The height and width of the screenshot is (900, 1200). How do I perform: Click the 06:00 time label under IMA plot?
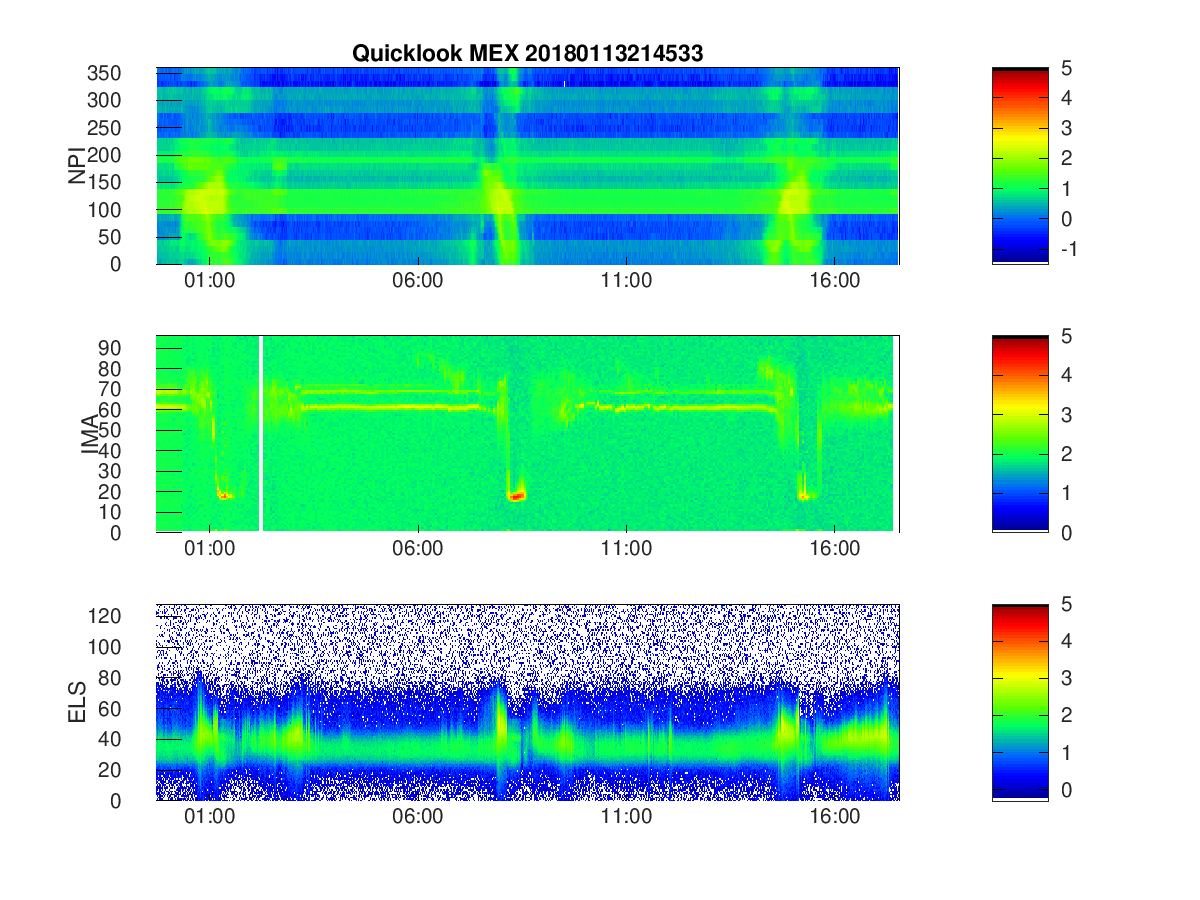click(418, 549)
